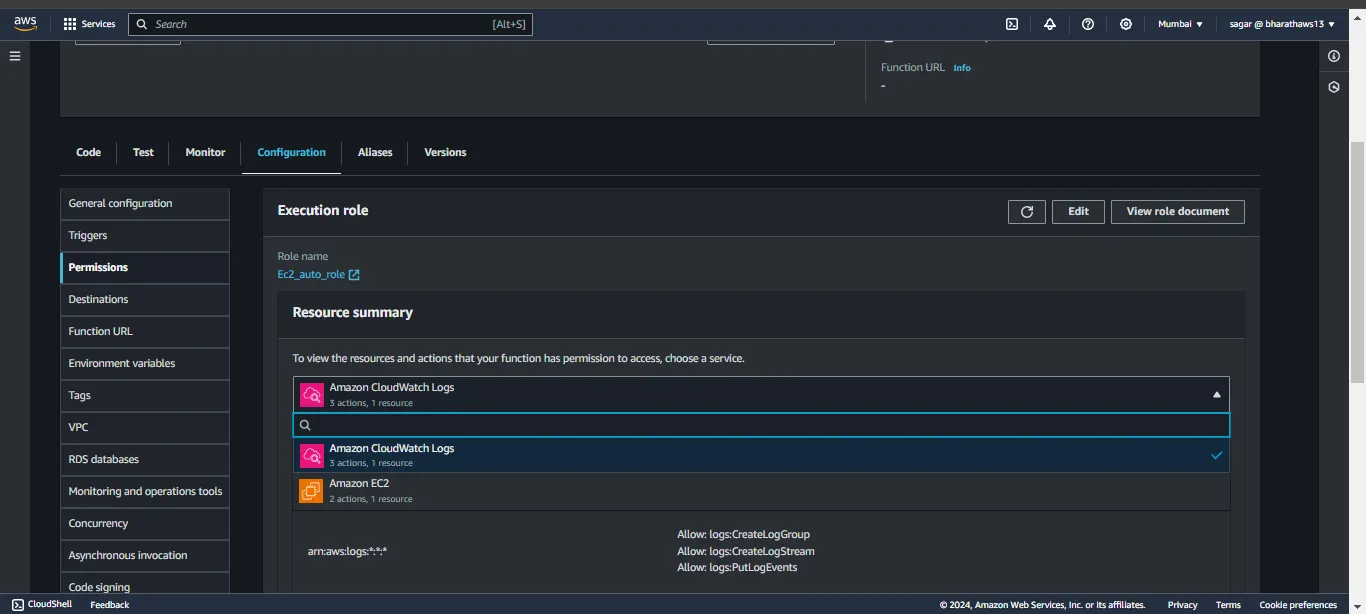Open the AWS home logo
Screen dimensions: 1366x614
[x=25, y=24]
